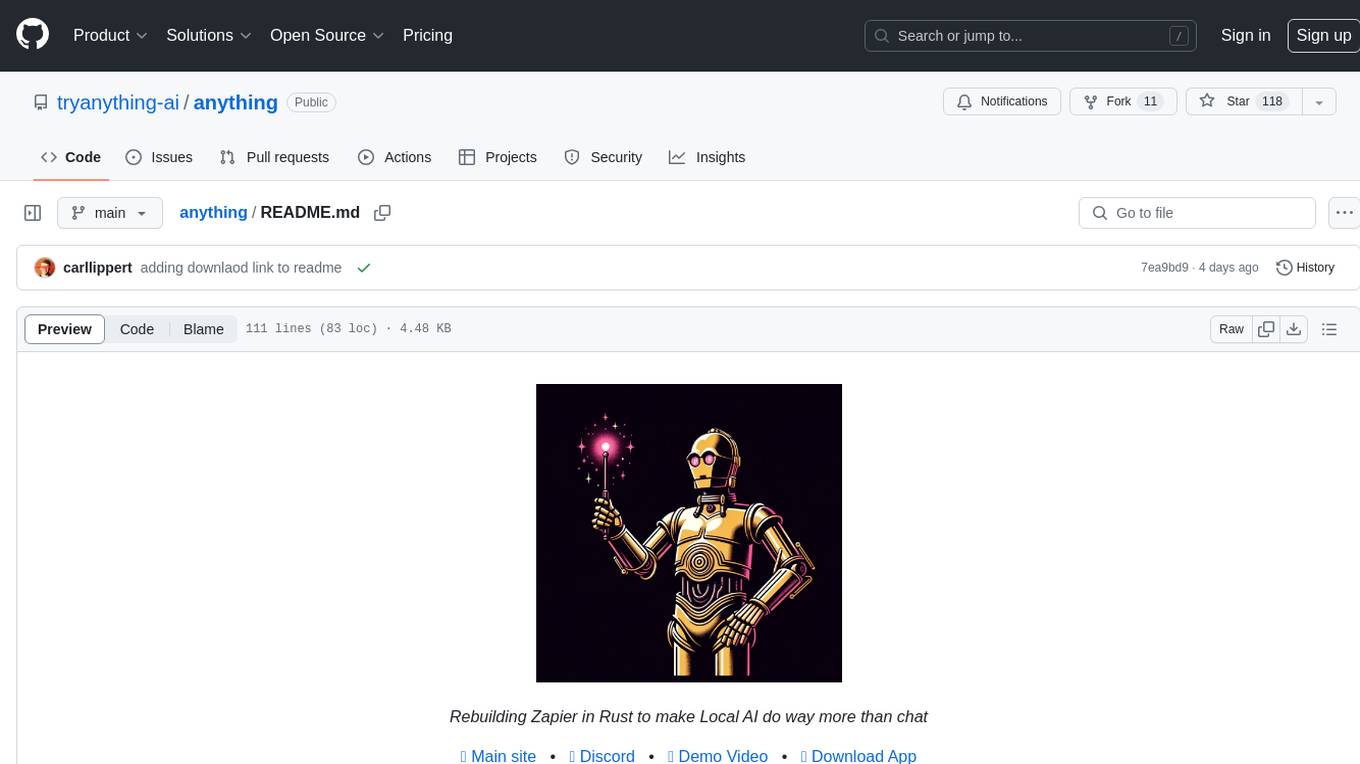Open carllippert author profile link
Screen dimensions: 1360x764
pos(97,267)
